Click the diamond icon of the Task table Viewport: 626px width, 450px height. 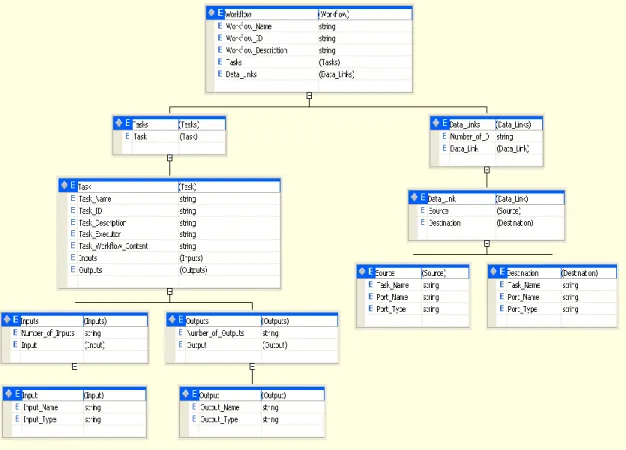coord(64,185)
